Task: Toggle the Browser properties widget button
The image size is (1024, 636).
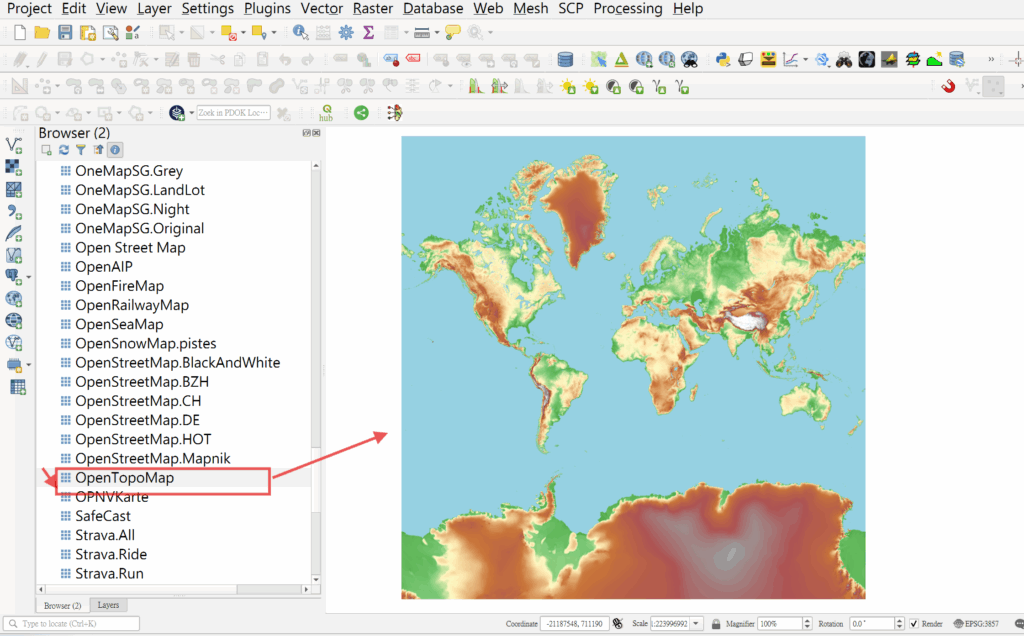Action: [x=115, y=150]
